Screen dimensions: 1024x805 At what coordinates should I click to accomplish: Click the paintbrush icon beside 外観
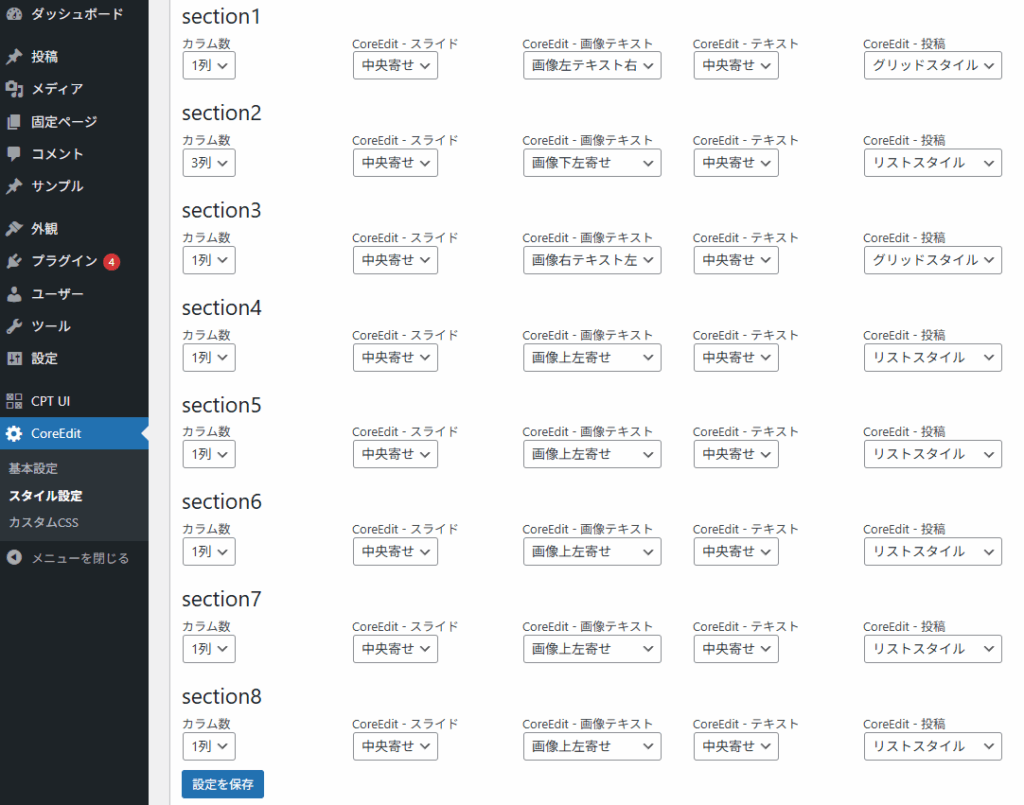click(14, 229)
